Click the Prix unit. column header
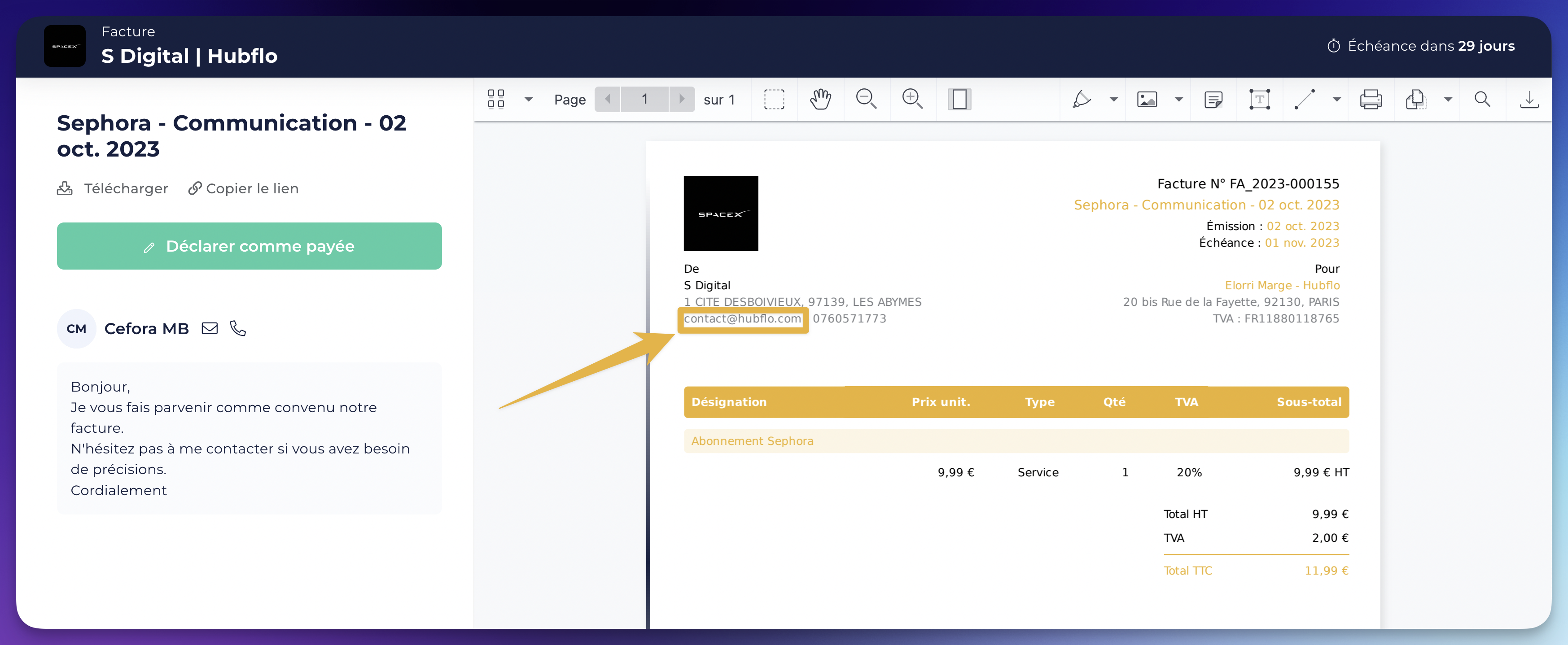1568x645 pixels. [941, 402]
